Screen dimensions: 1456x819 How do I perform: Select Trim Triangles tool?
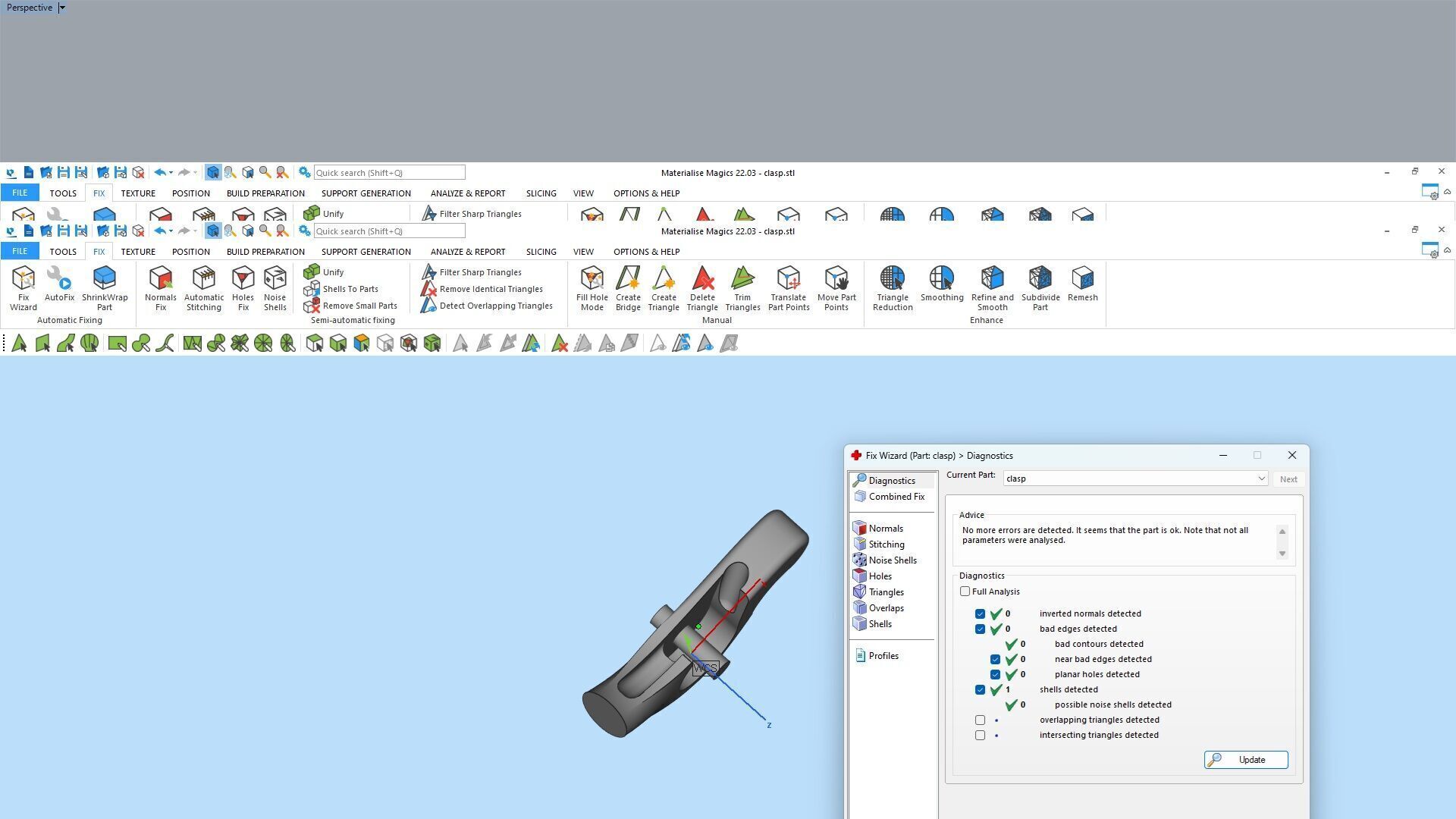tap(742, 287)
